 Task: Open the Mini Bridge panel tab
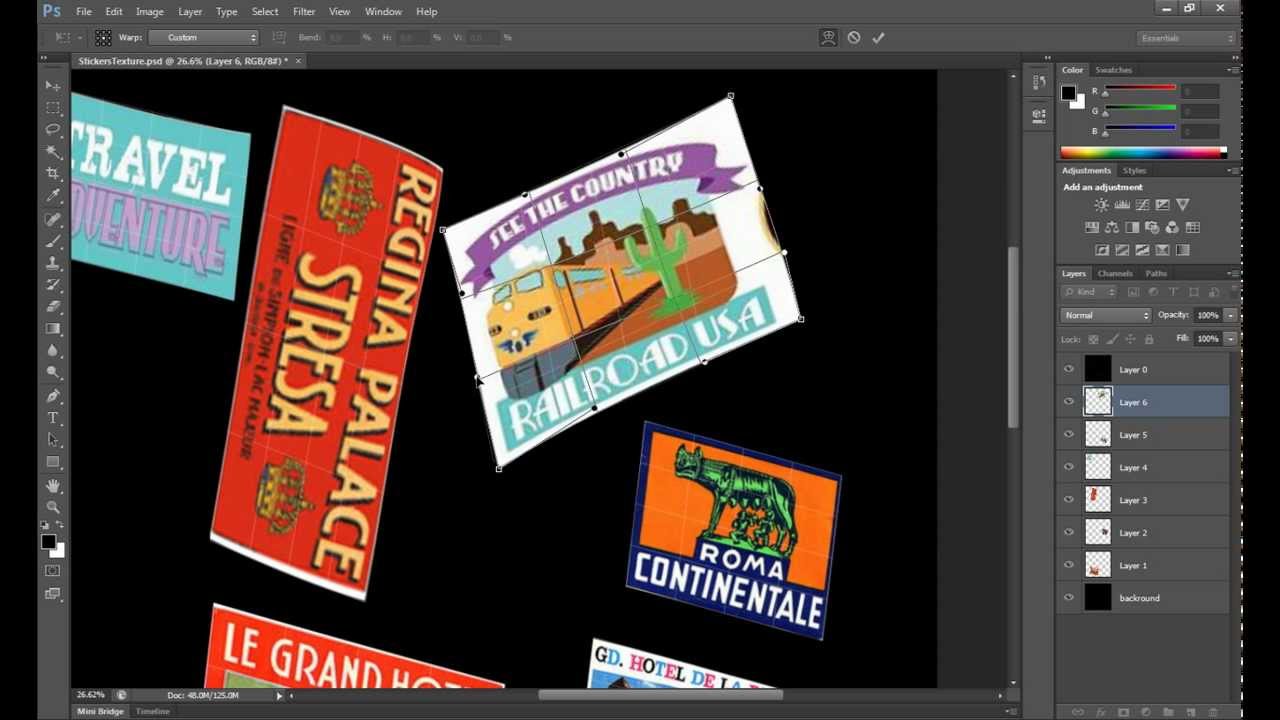[100, 711]
